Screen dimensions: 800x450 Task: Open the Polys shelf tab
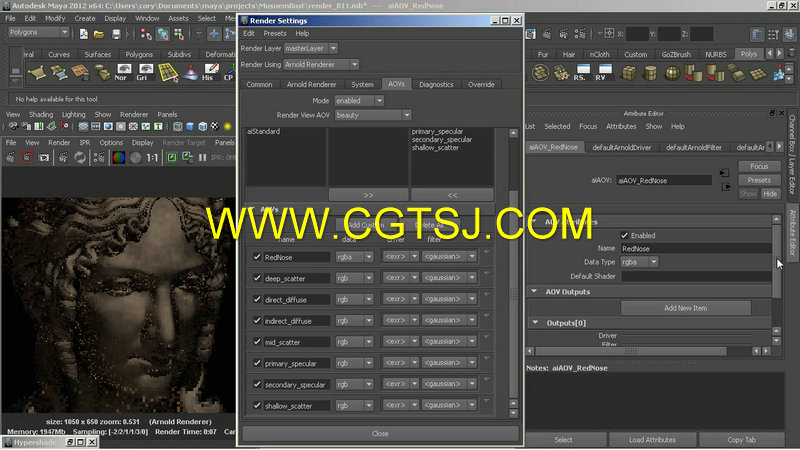pos(749,54)
